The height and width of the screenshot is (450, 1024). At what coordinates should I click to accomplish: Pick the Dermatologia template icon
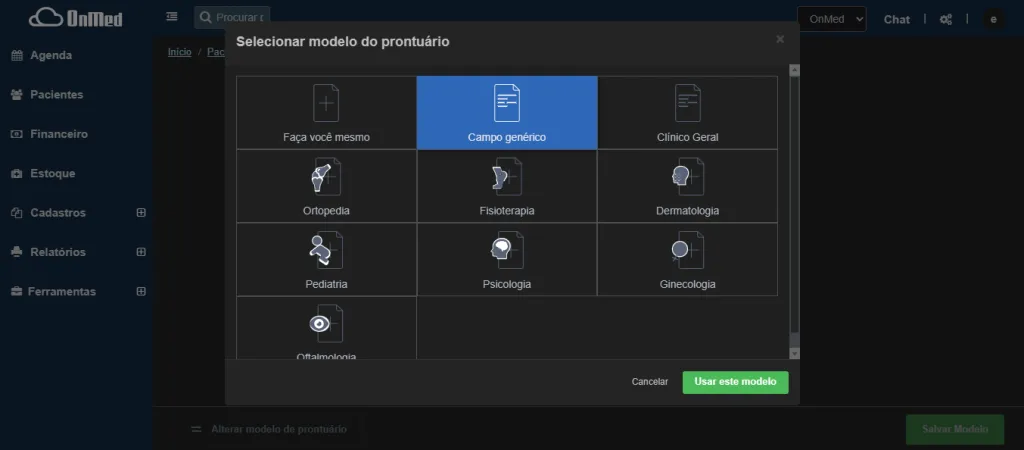[x=687, y=178]
